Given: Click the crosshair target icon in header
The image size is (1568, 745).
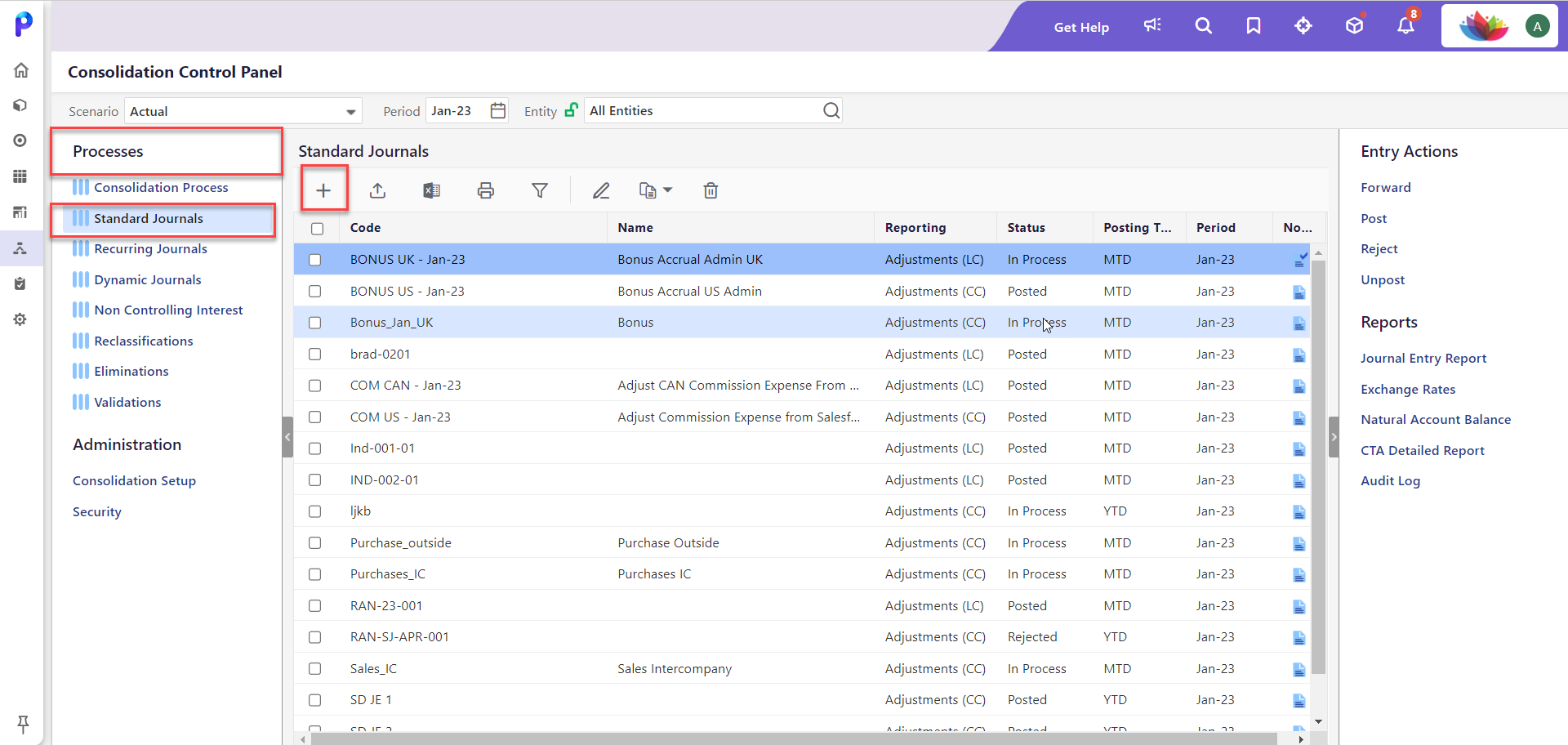Looking at the screenshot, I should pyautogui.click(x=1303, y=26).
